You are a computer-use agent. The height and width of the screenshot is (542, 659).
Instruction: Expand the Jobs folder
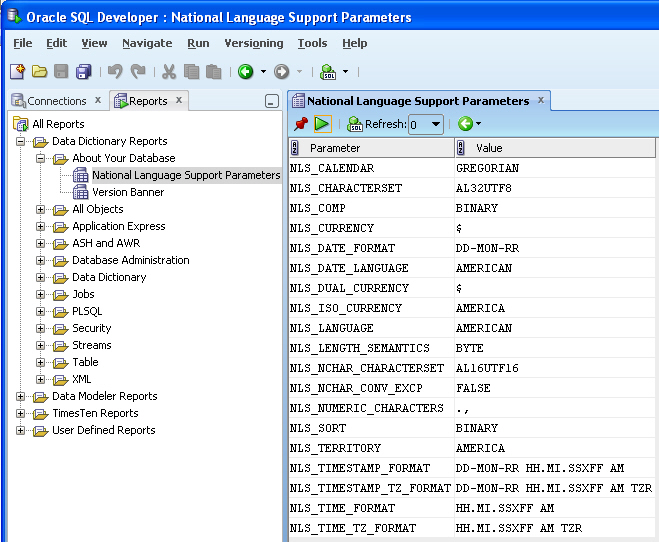point(40,295)
